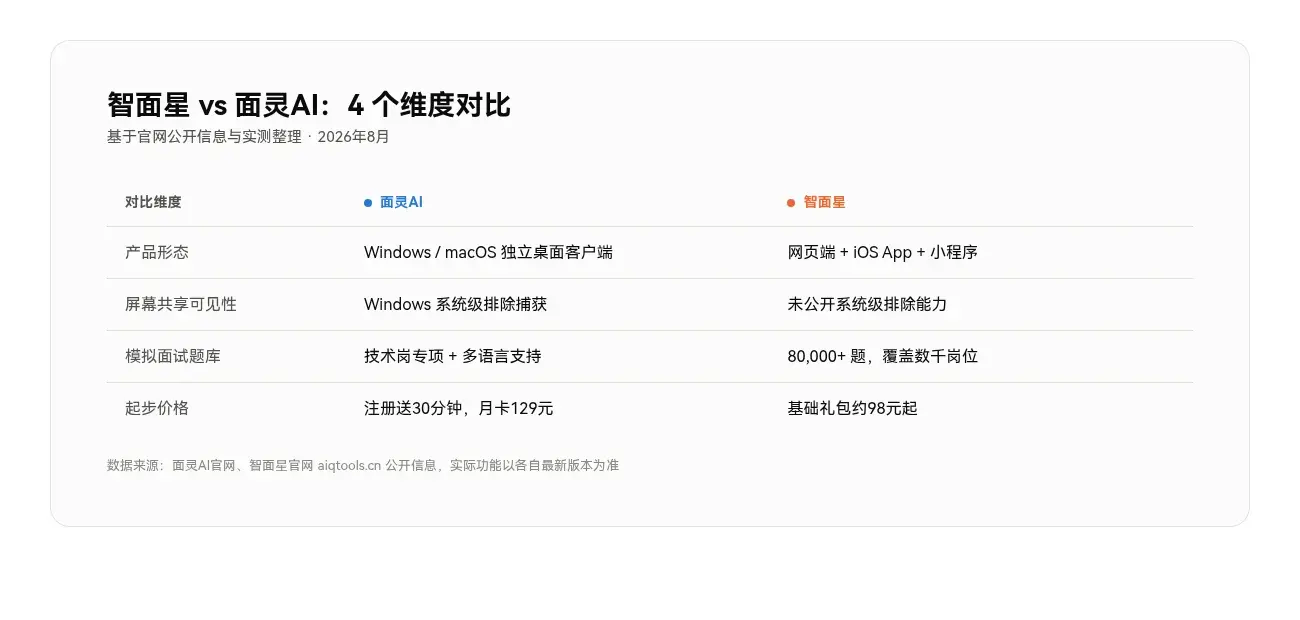Click the blue dot beside 面灵AI header
The height and width of the screenshot is (620, 1300).
[x=368, y=203]
